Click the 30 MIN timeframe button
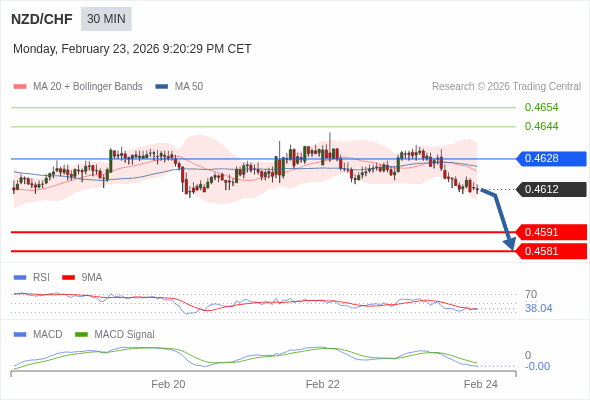The height and width of the screenshot is (400, 590). pos(106,19)
